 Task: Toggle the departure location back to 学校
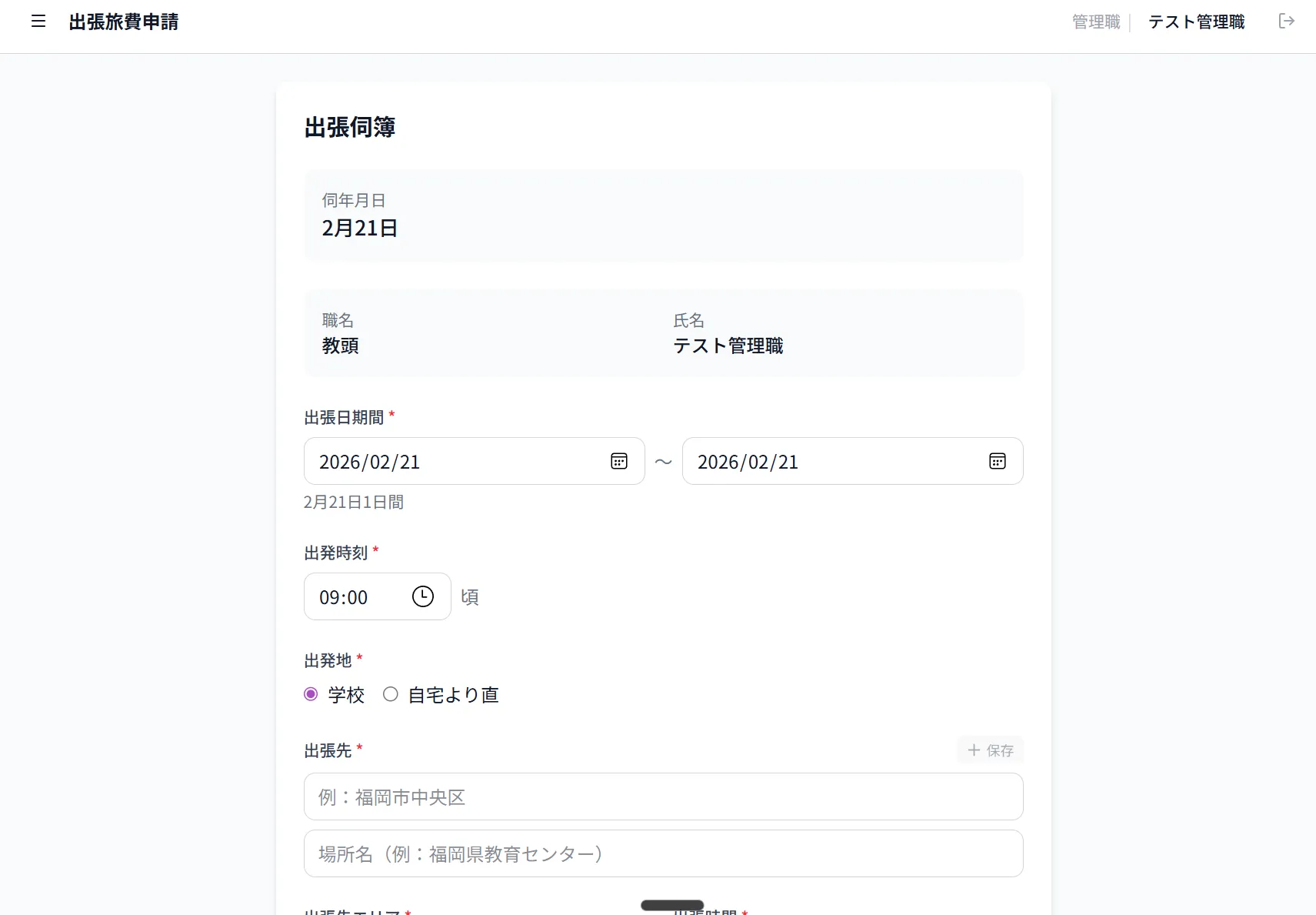pos(311,693)
